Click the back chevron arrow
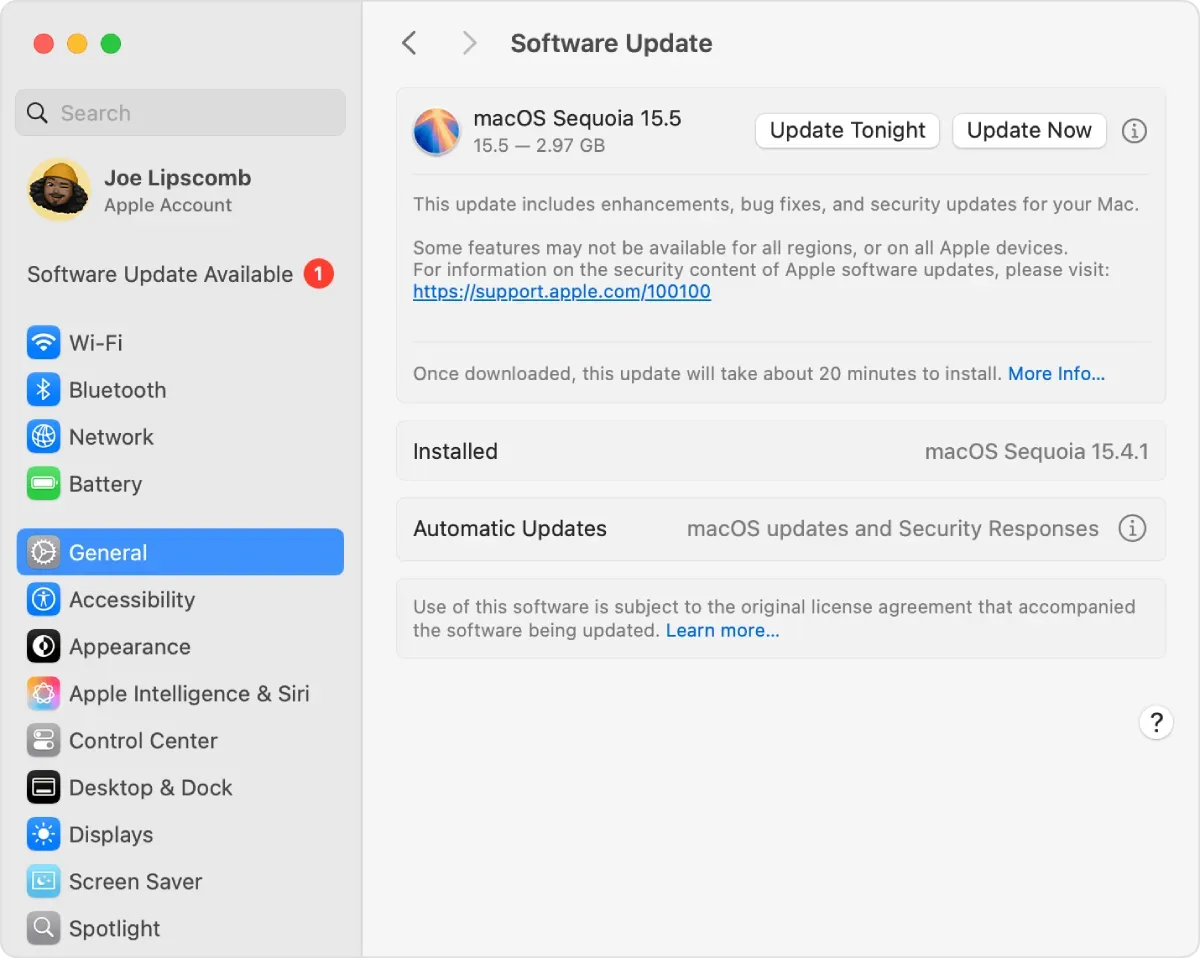1200x958 pixels. click(x=409, y=43)
